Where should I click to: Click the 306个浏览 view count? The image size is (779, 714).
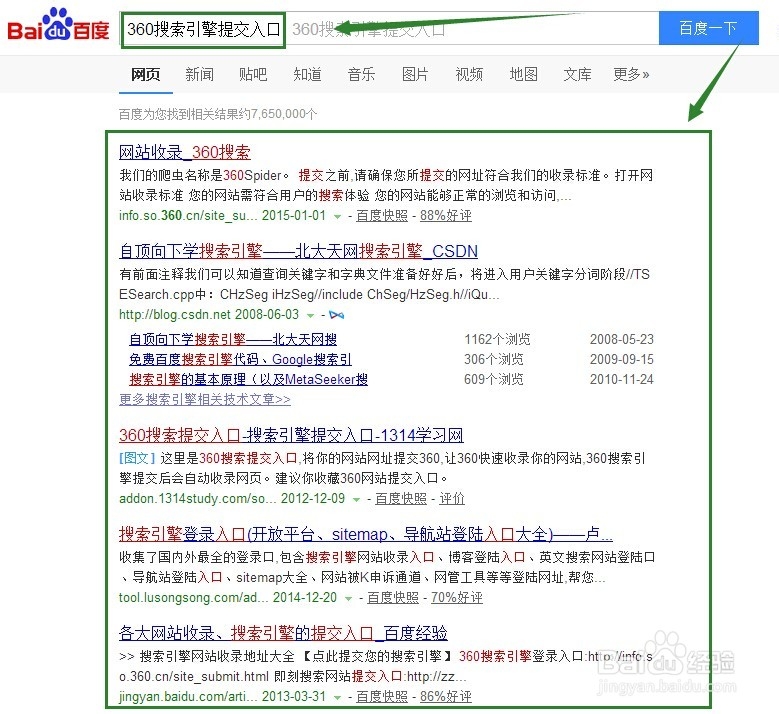493,359
